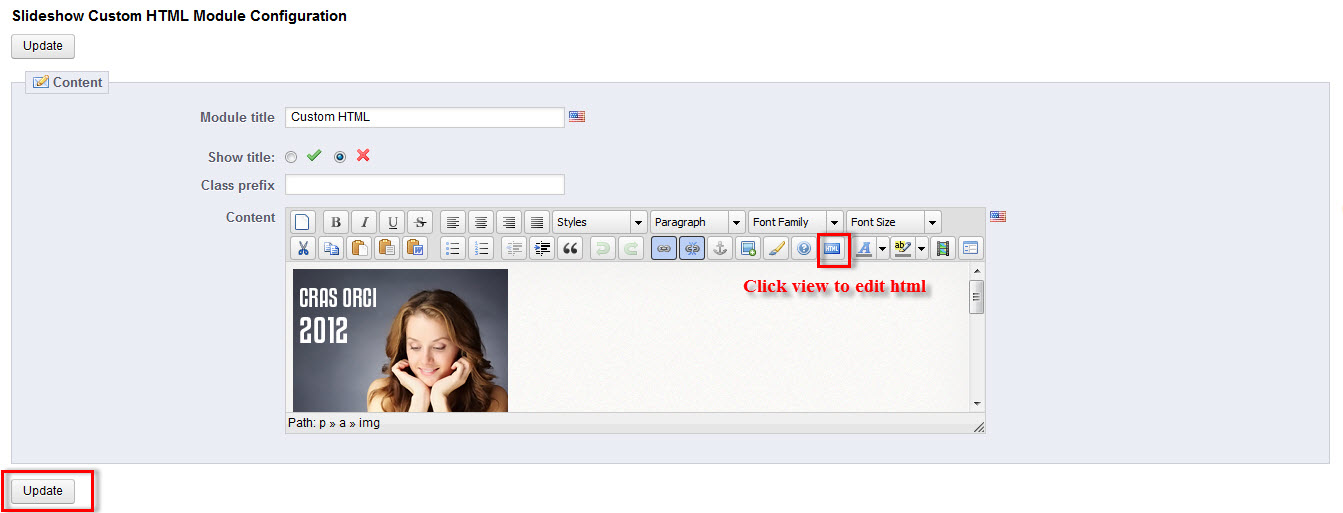Click the editor resize handle corner
This screenshot has width=1343, height=513.
[x=978, y=426]
